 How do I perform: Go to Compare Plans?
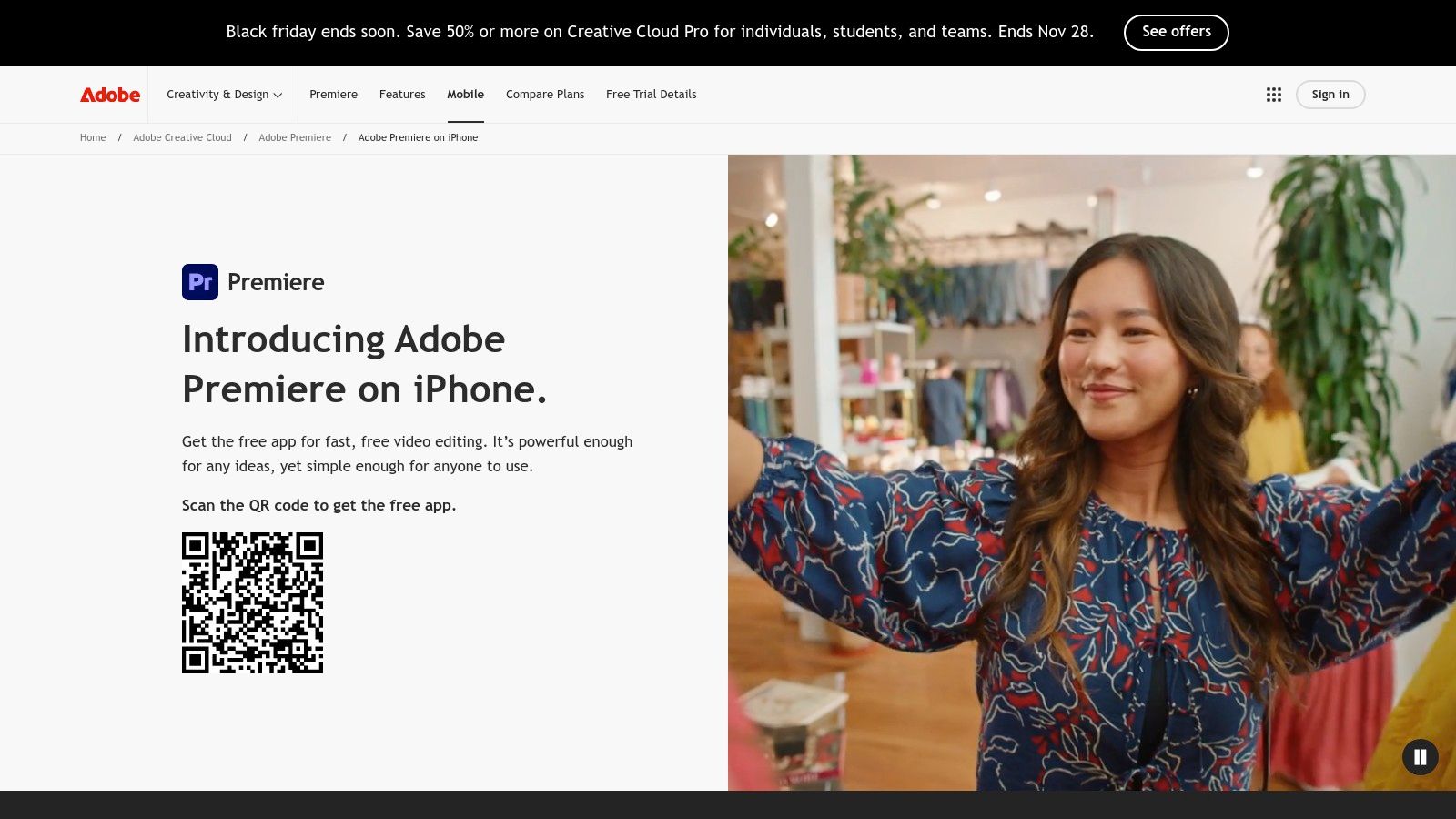pyautogui.click(x=545, y=94)
